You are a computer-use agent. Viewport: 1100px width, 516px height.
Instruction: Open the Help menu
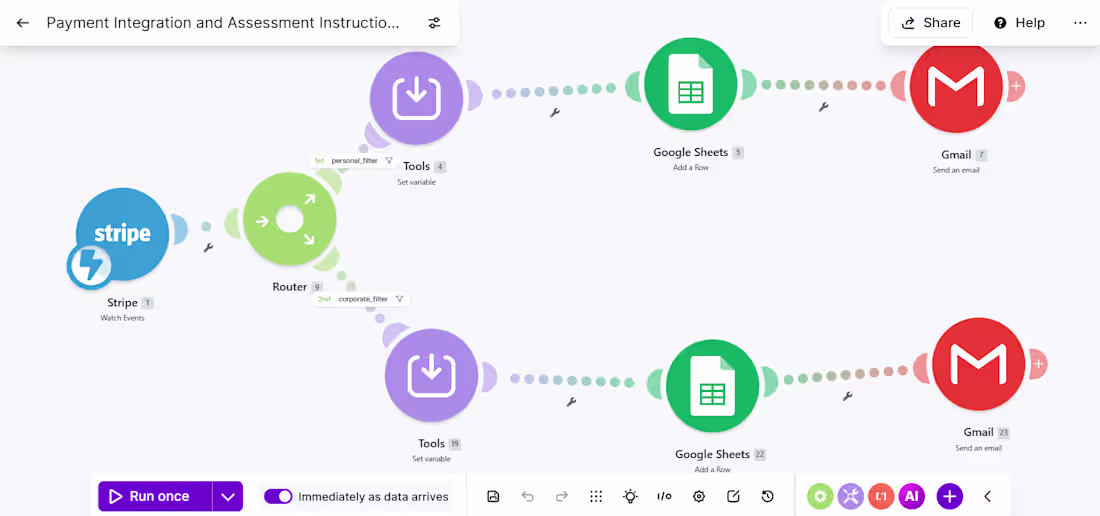(1020, 22)
